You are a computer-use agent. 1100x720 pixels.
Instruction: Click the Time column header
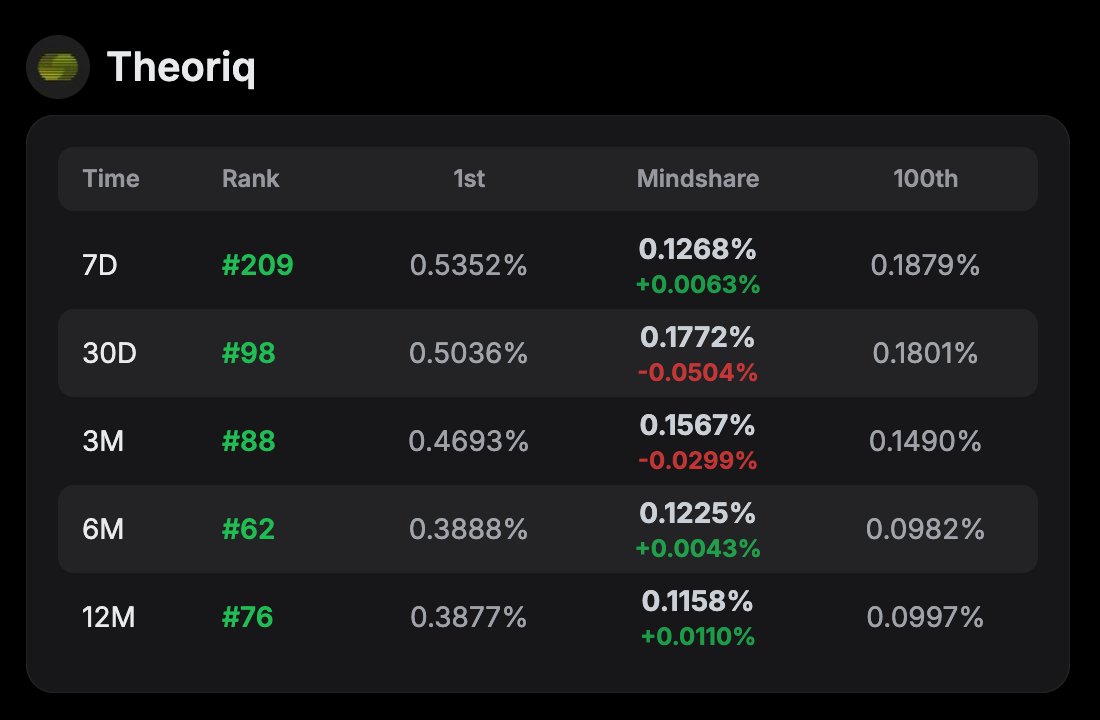click(x=111, y=178)
